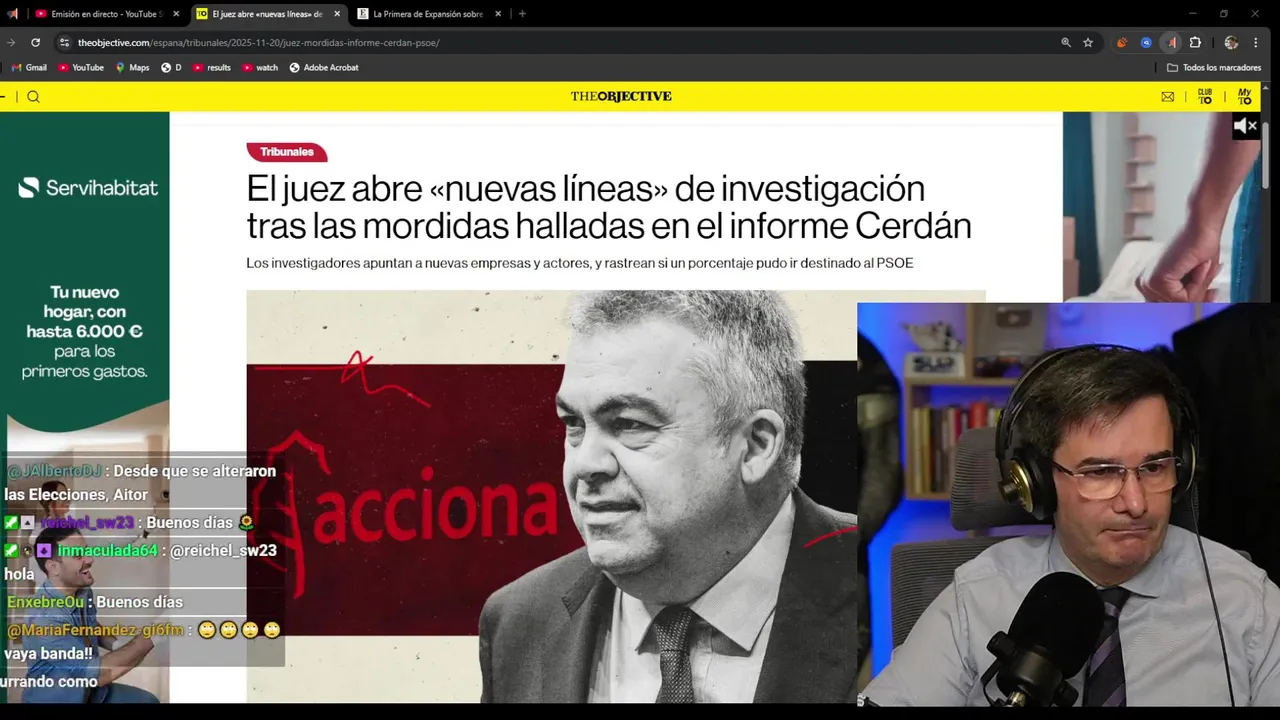This screenshot has height=720, width=1280.
Task: Open Adobe Acrobat bookmark
Action: point(323,68)
